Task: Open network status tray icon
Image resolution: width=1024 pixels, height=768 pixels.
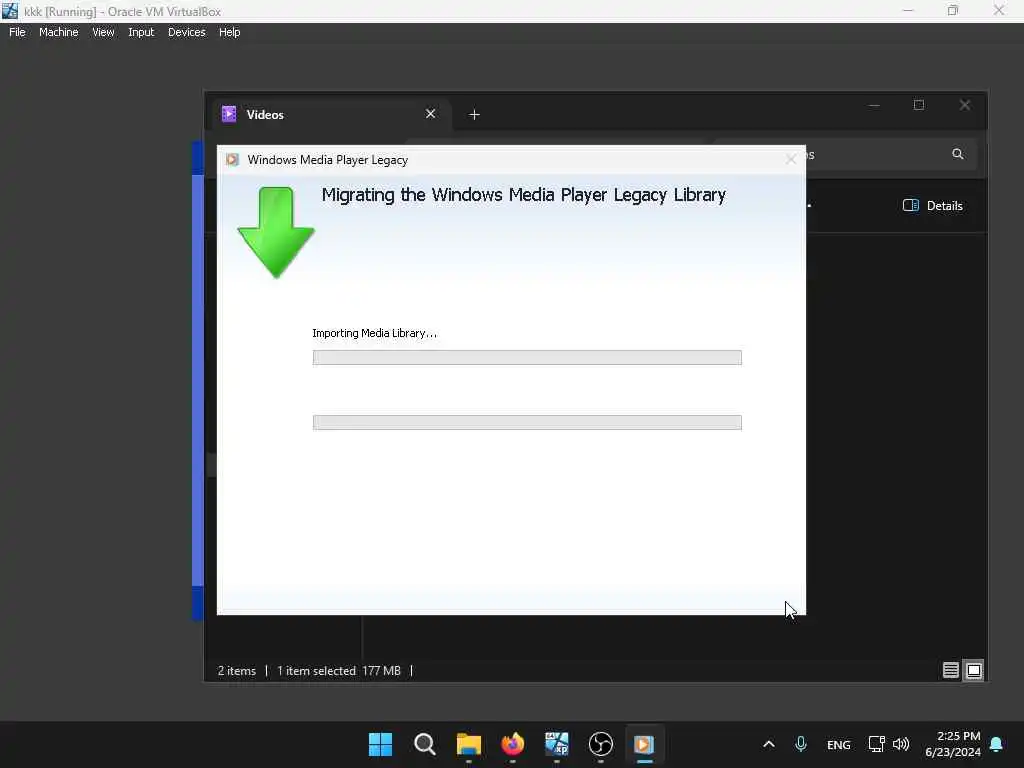Action: 876,744
